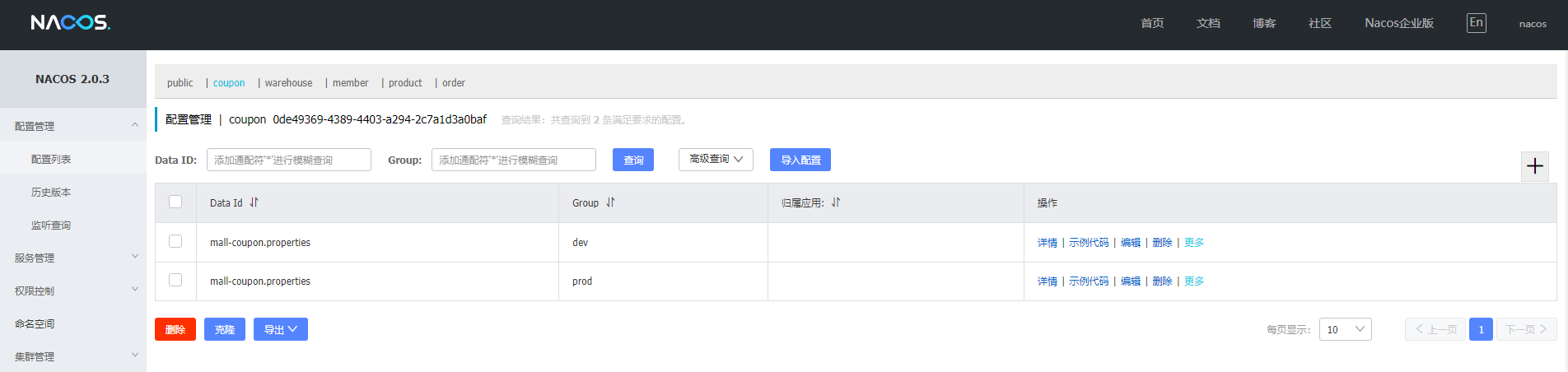Click 删除 link for the dev configuration

pyautogui.click(x=1162, y=243)
